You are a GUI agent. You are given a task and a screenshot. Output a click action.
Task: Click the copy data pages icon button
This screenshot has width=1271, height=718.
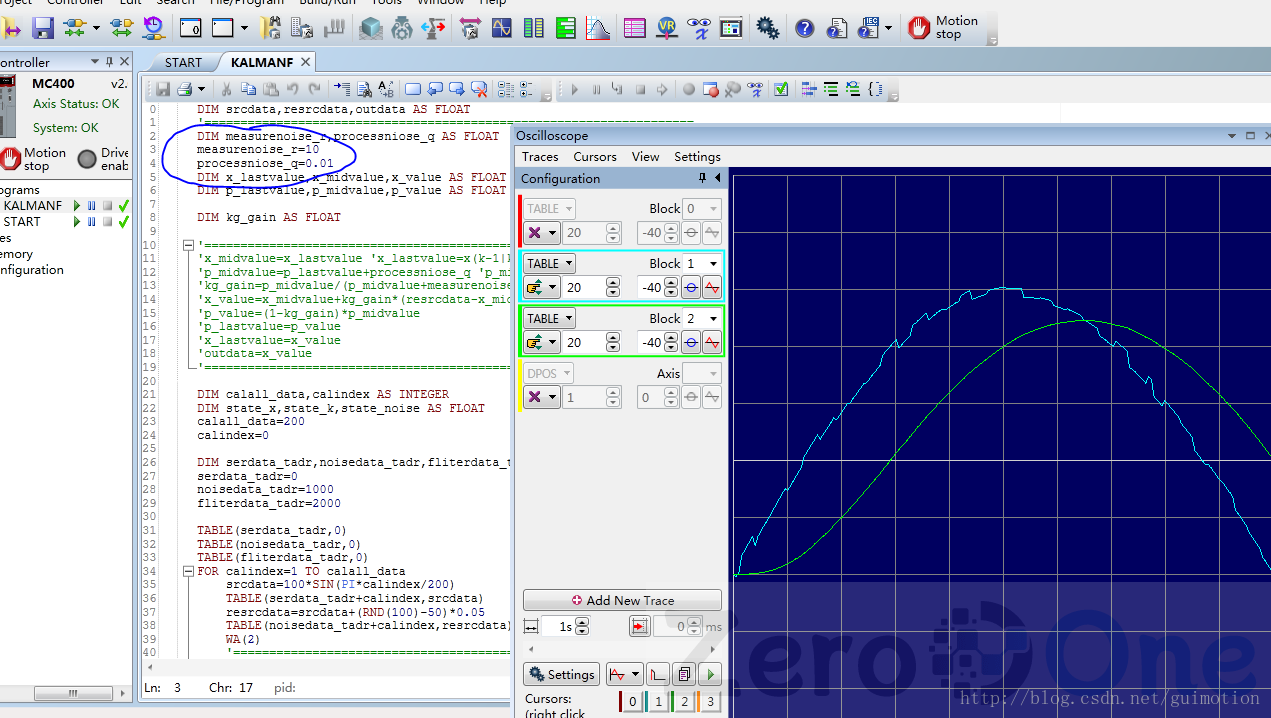(684, 674)
